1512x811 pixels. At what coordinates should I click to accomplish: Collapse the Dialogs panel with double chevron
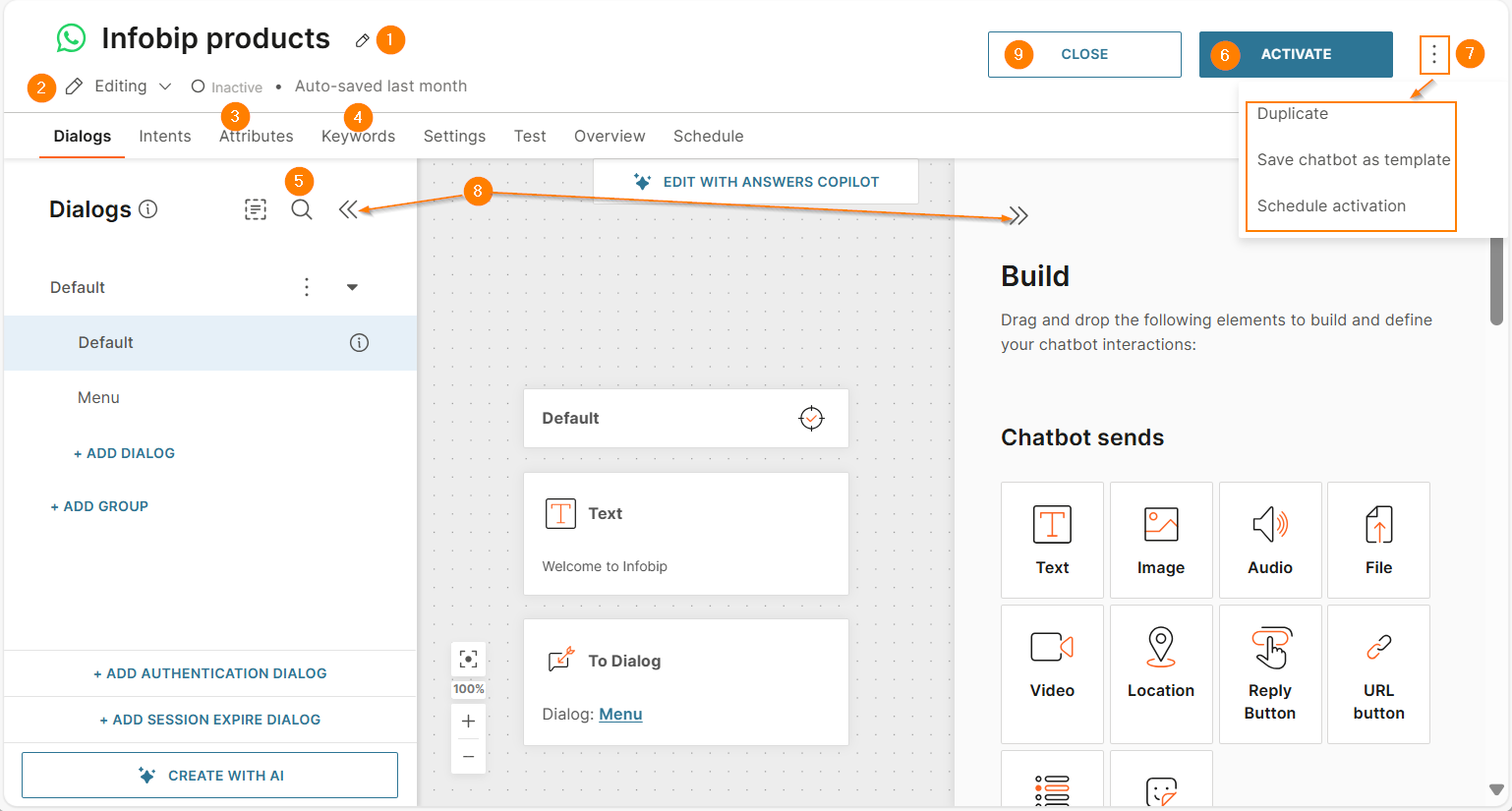348,209
